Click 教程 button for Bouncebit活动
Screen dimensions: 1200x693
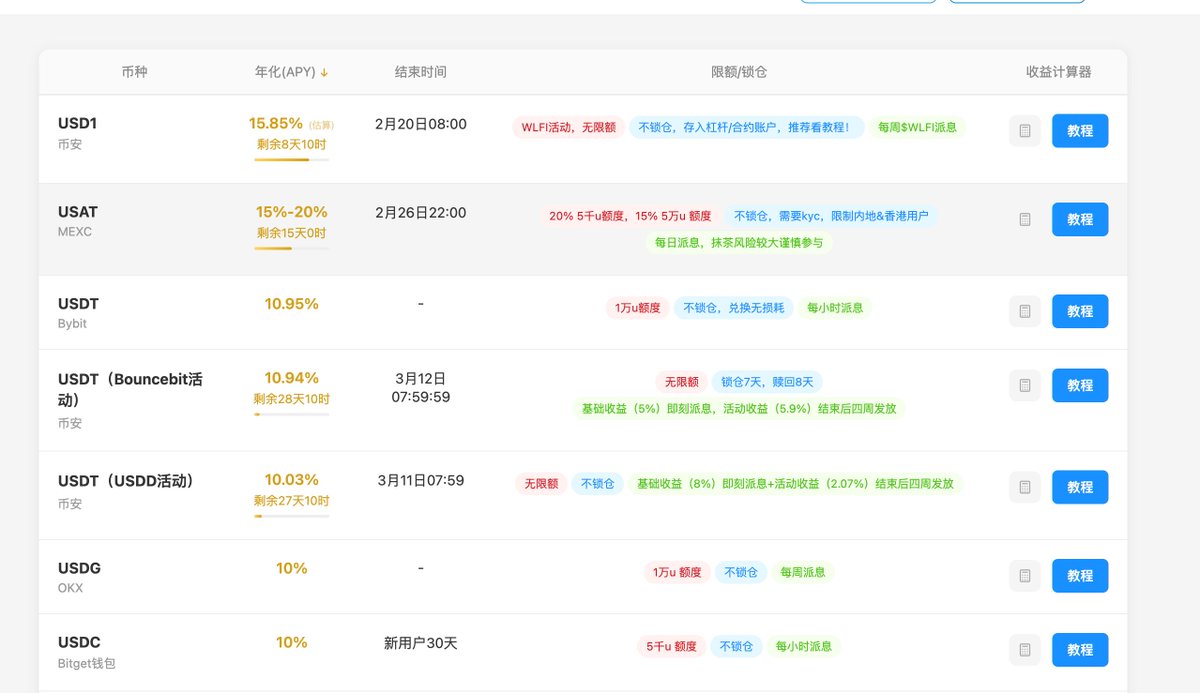[1080, 385]
